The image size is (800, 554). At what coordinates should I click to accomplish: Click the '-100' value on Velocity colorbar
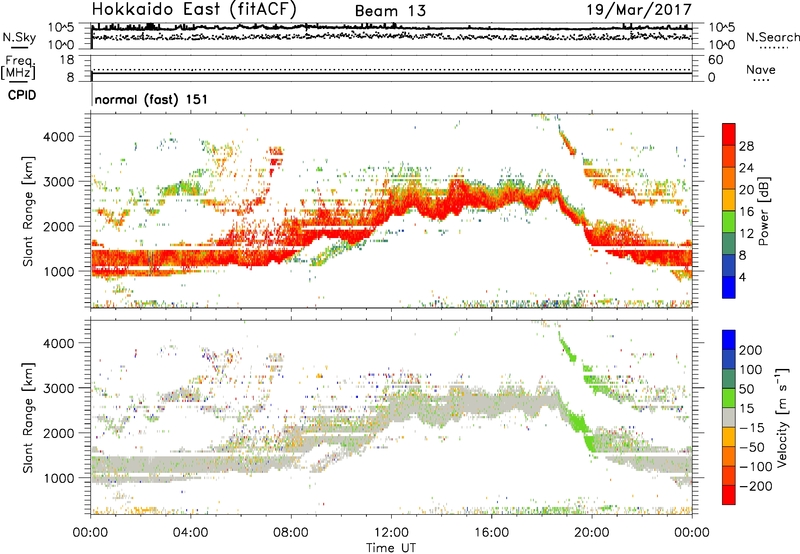coord(756,467)
